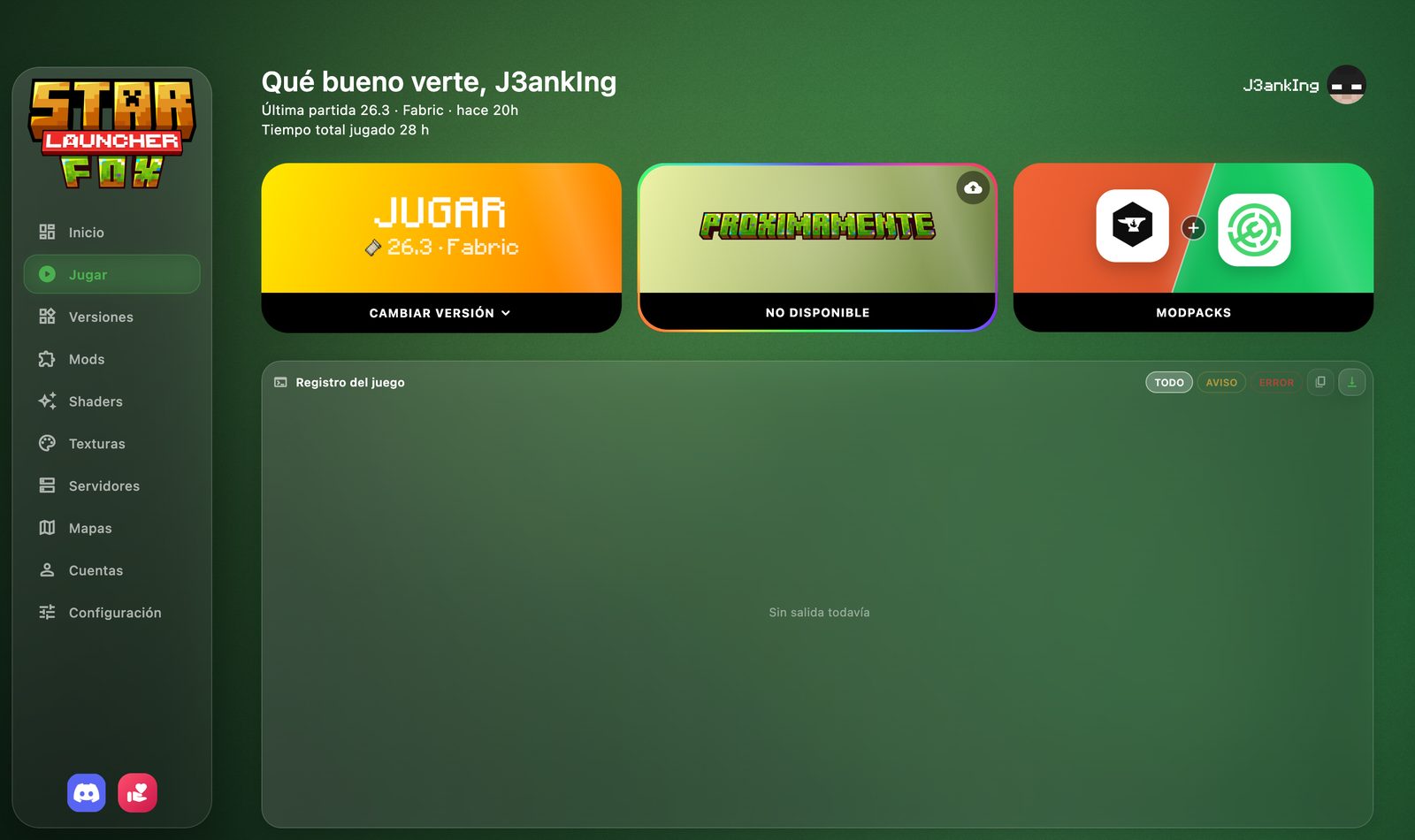Image resolution: width=1415 pixels, height=840 pixels.
Task: Click the MODPACKS label button
Action: coord(1193,313)
